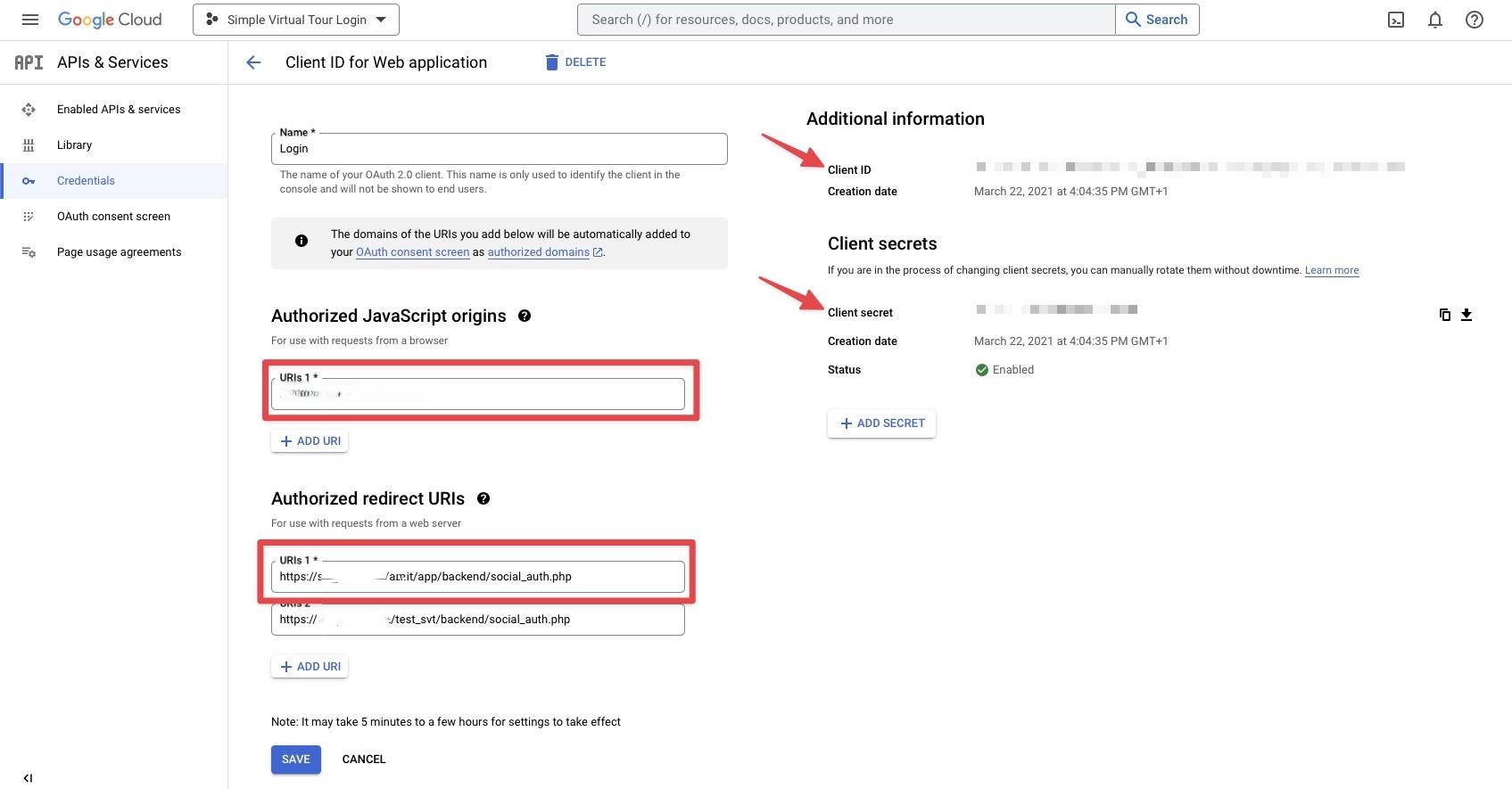Click the info icon in the notice box
Image resolution: width=1512 pixels, height=789 pixels.
[302, 241]
